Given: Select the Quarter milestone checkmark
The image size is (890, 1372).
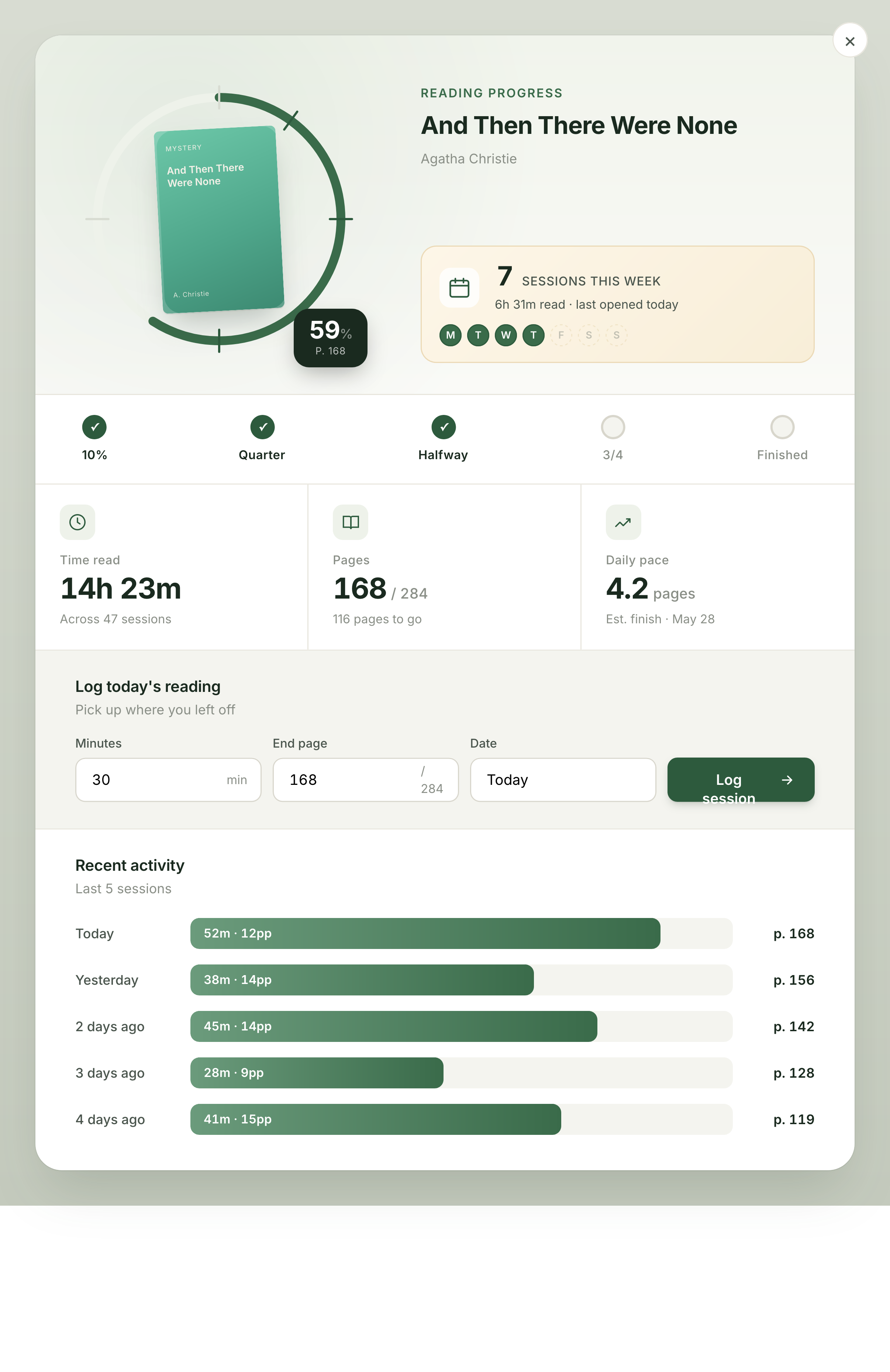Looking at the screenshot, I should (x=262, y=427).
